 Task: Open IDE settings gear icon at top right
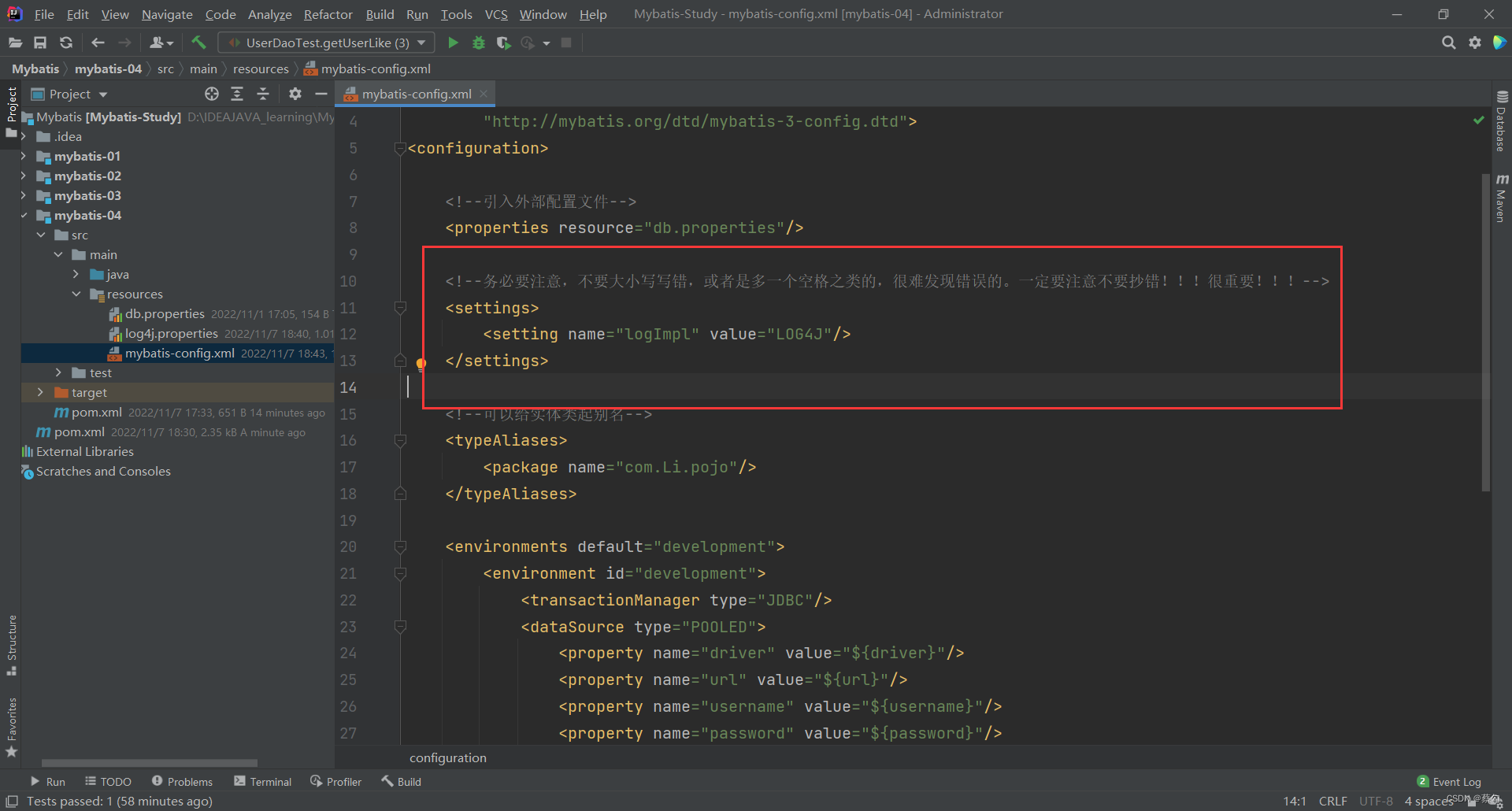1475,43
